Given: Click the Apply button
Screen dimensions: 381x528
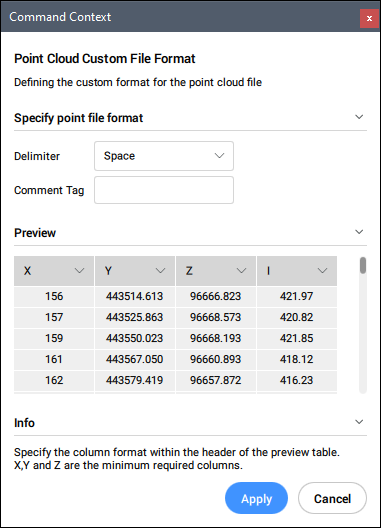Looking at the screenshot, I should 256,498.
